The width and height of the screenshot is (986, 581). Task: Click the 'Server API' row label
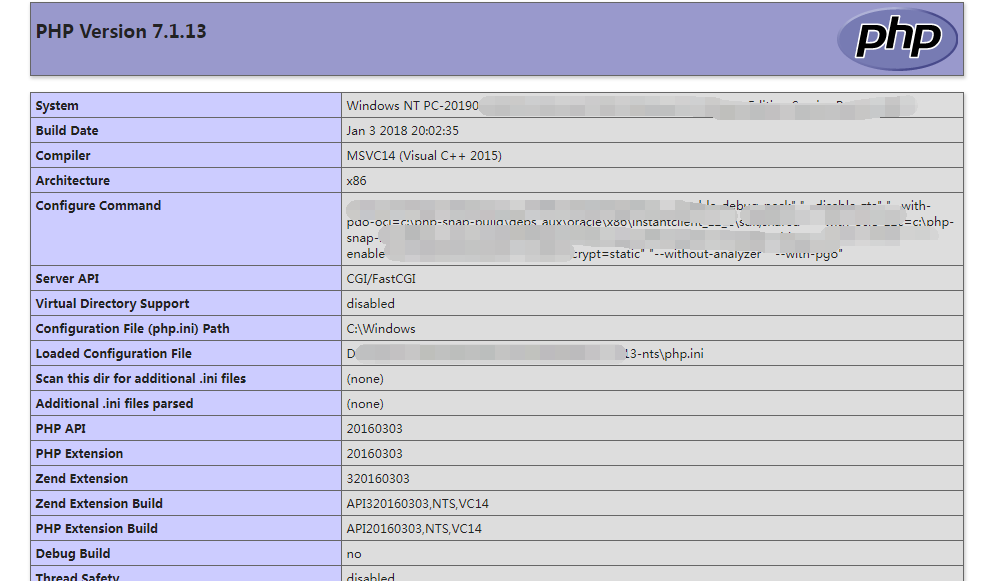(x=67, y=279)
